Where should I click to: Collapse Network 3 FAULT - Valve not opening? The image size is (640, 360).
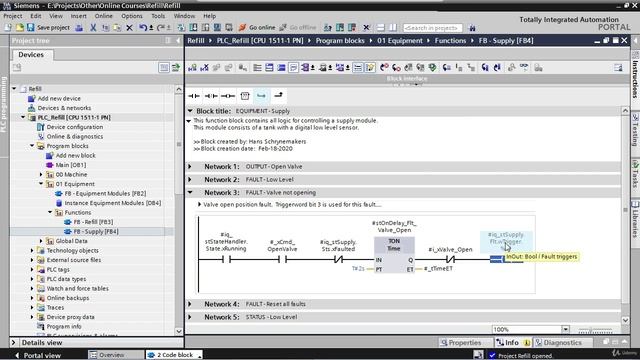point(190,192)
